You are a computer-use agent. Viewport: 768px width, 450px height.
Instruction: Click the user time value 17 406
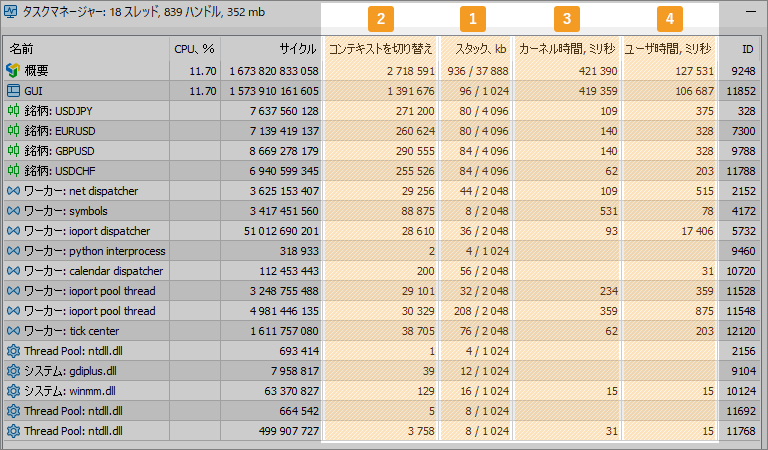pyautogui.click(x=697, y=231)
